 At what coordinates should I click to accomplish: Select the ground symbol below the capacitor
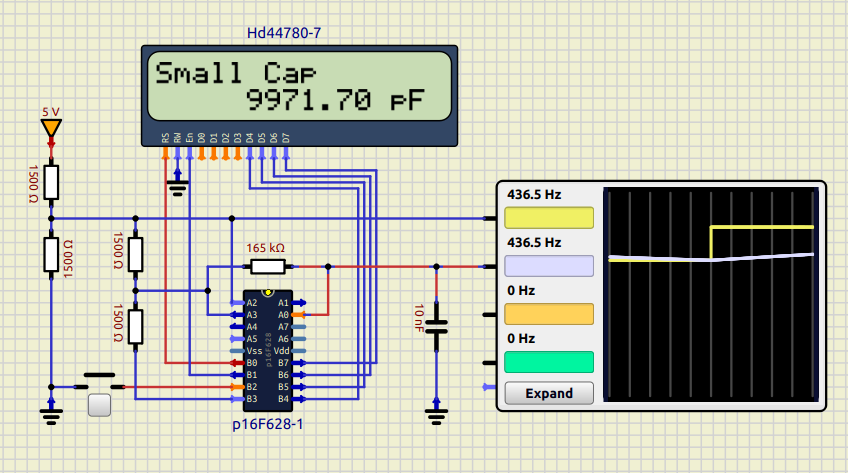click(x=436, y=415)
